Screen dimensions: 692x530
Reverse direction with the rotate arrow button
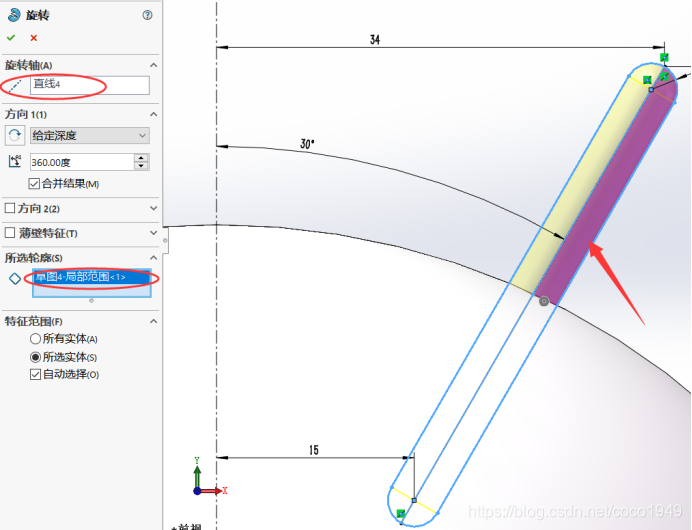point(15,135)
